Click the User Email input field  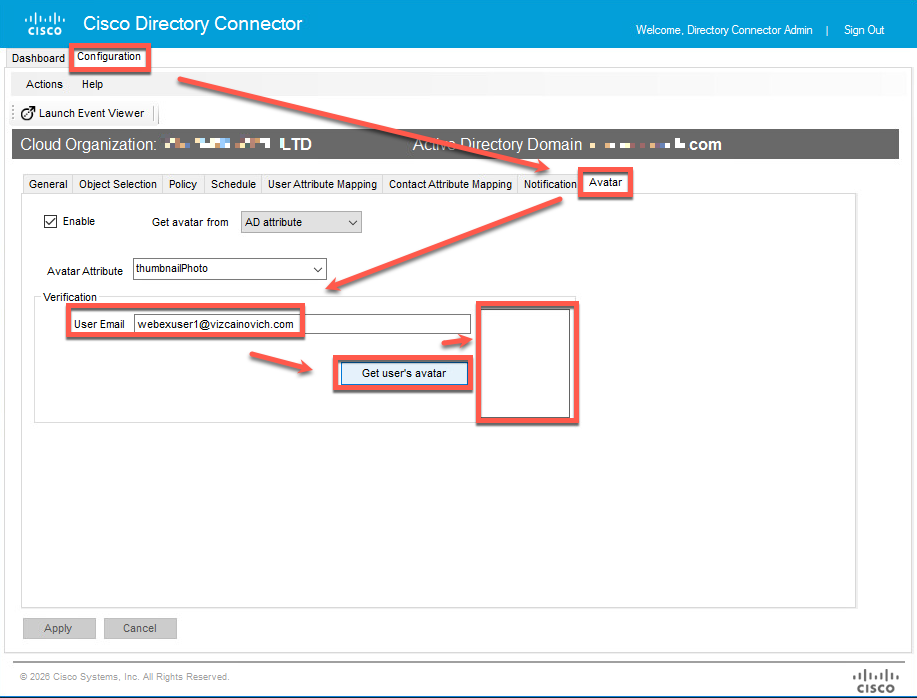click(302, 324)
